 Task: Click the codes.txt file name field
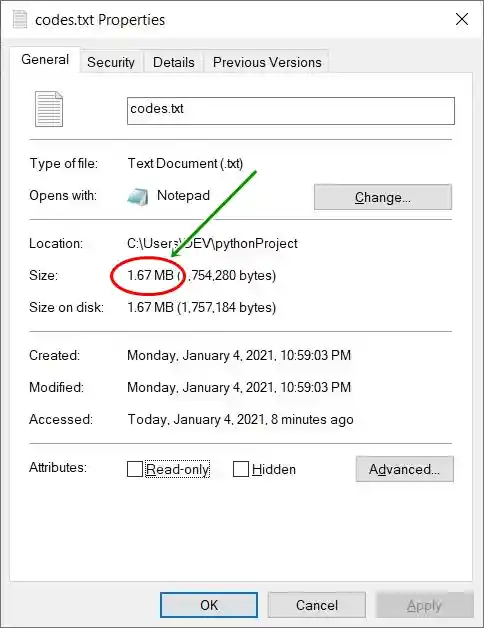point(291,111)
